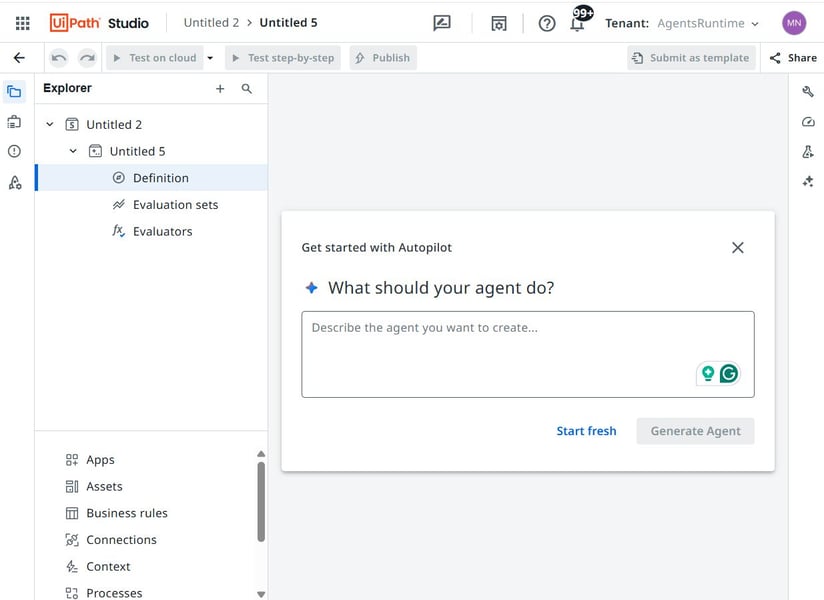Open the gauge icon on right rail

[808, 122]
